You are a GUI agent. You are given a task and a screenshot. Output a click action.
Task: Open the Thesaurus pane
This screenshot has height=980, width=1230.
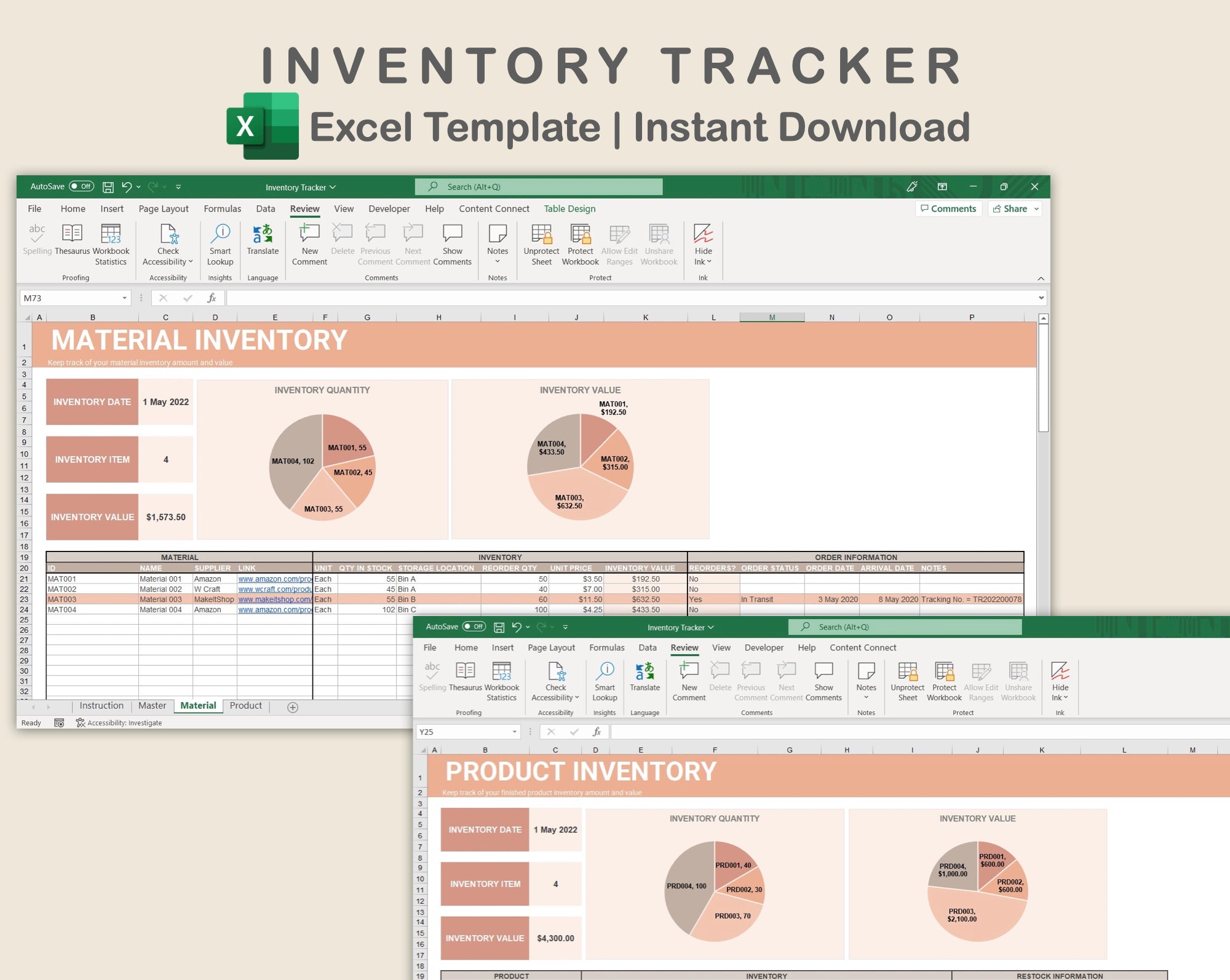[72, 243]
